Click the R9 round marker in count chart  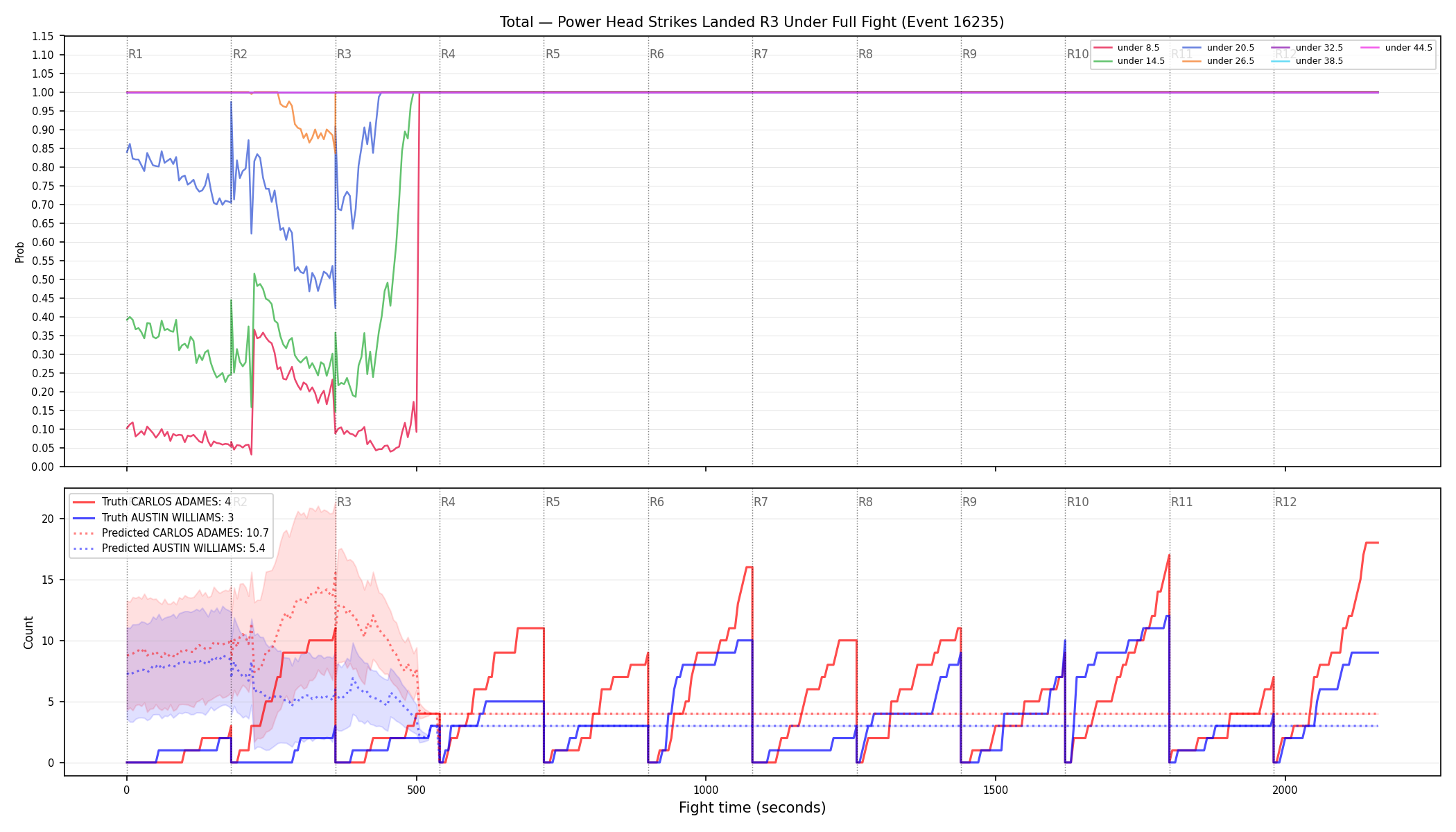click(x=969, y=502)
